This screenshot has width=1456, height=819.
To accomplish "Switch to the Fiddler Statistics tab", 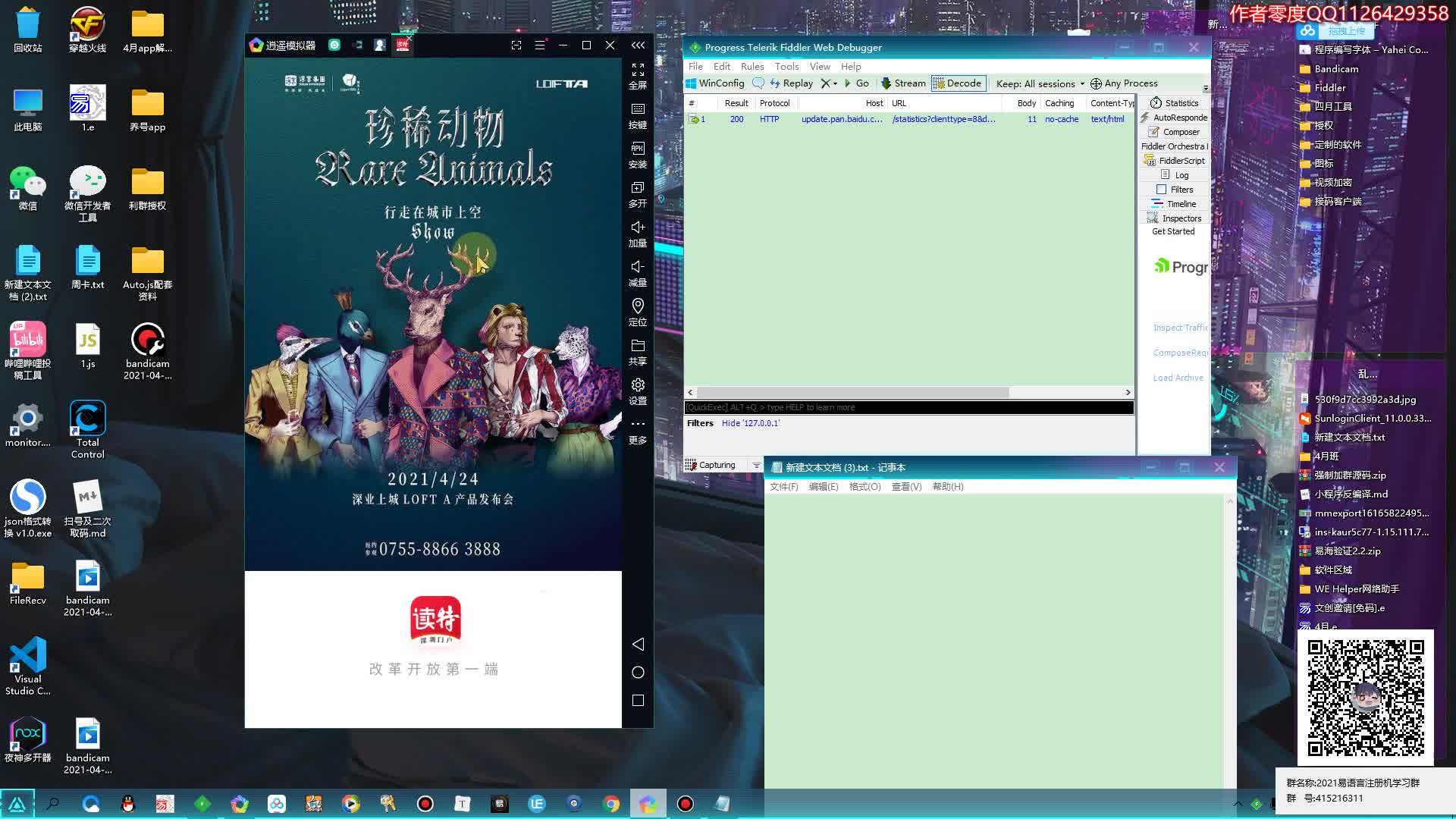I will [1175, 103].
